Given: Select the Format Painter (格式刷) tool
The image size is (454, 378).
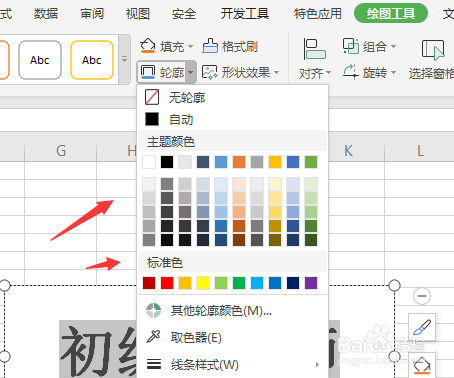Looking at the screenshot, I should [x=230, y=46].
